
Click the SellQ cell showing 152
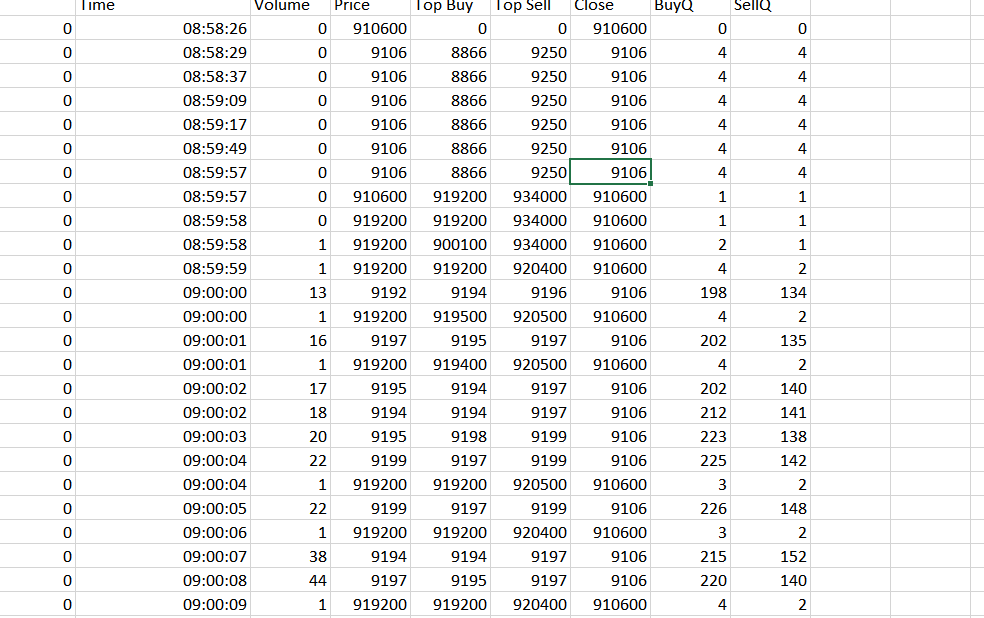tap(770, 556)
